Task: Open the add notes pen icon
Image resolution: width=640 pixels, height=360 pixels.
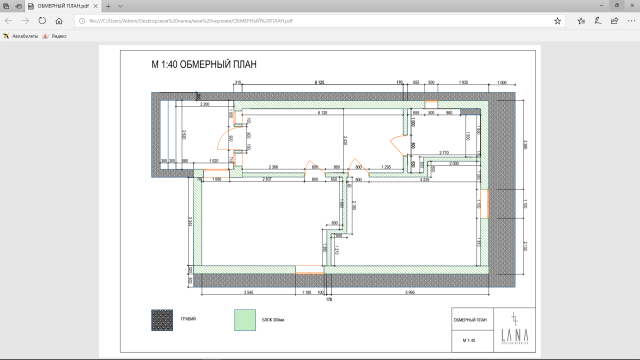Action: tap(598, 21)
